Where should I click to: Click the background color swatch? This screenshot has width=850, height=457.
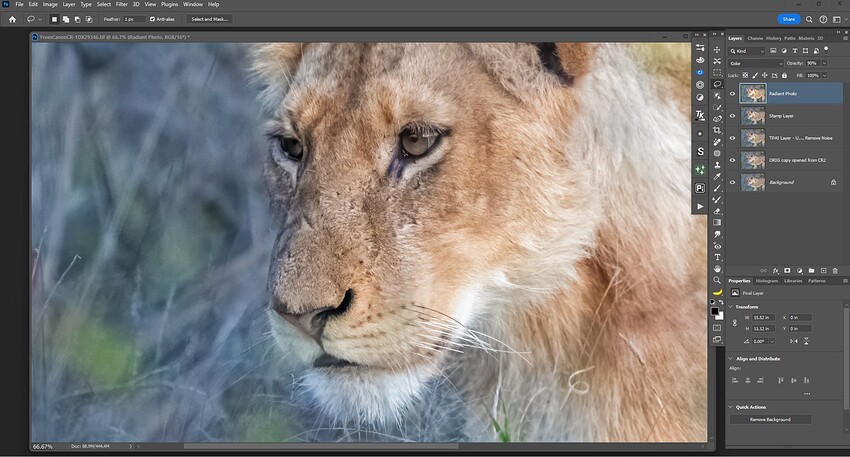coord(720,316)
